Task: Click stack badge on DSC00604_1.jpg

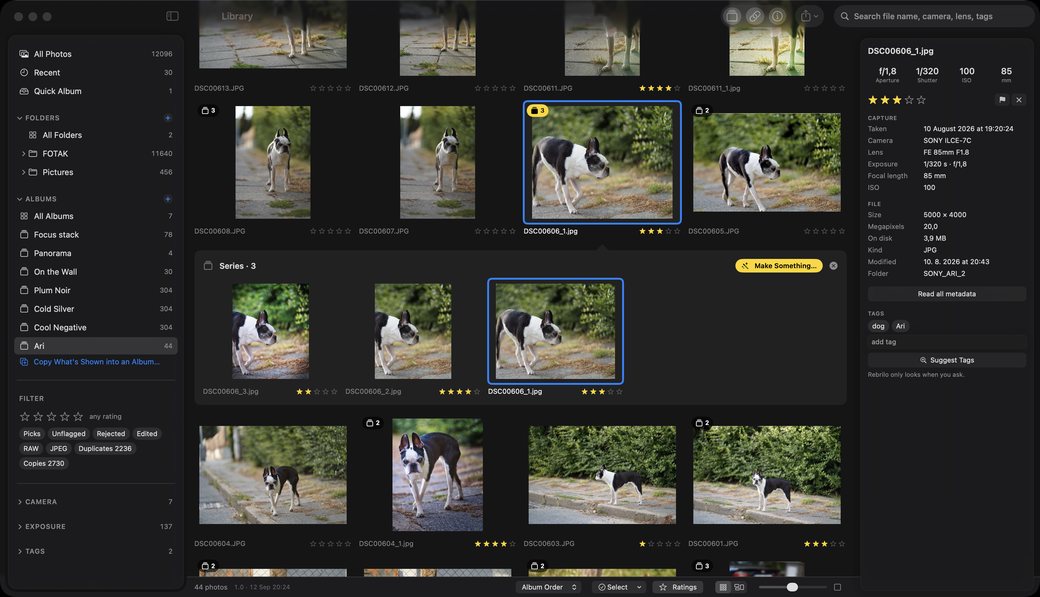Action: coord(373,423)
